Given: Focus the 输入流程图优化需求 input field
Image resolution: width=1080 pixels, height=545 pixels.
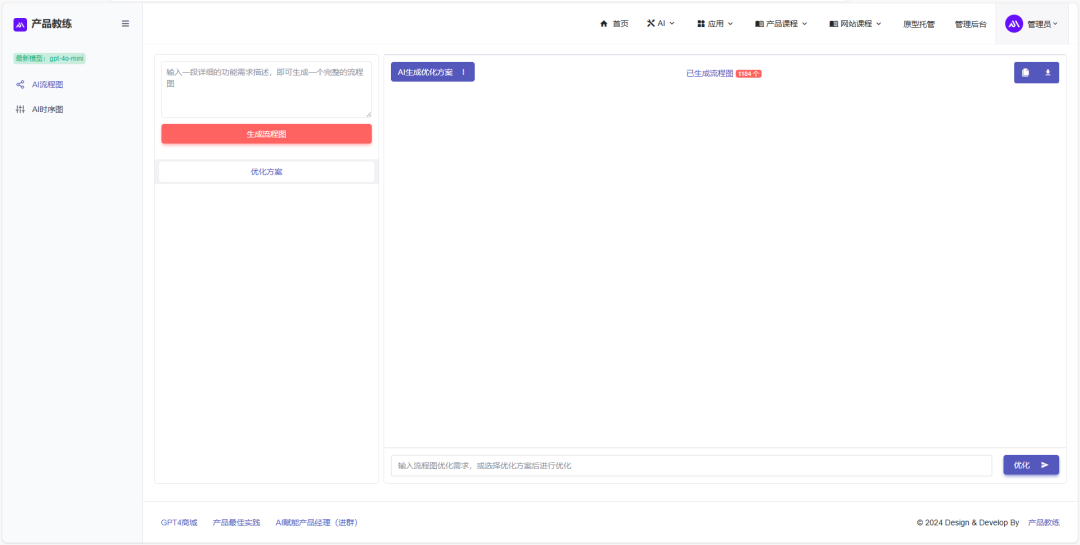Looking at the screenshot, I should point(692,466).
